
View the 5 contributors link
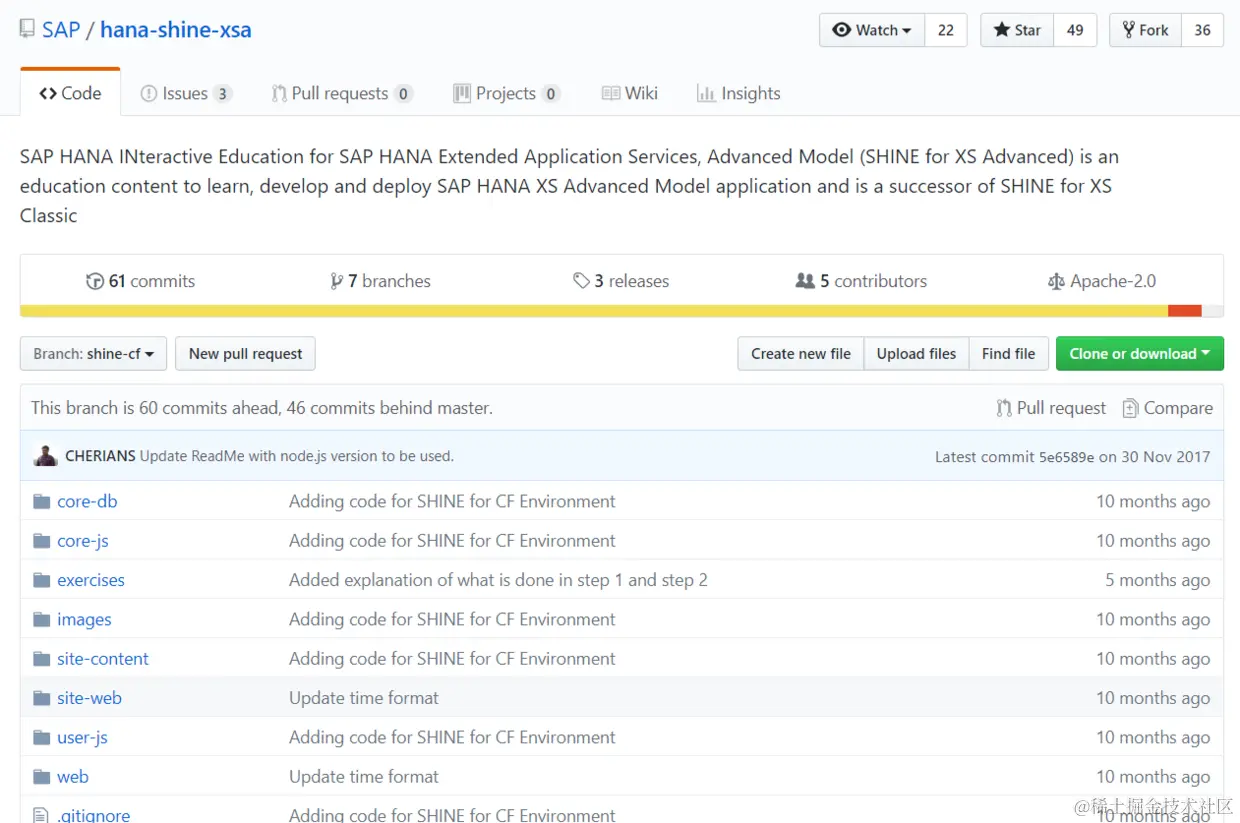pos(861,281)
